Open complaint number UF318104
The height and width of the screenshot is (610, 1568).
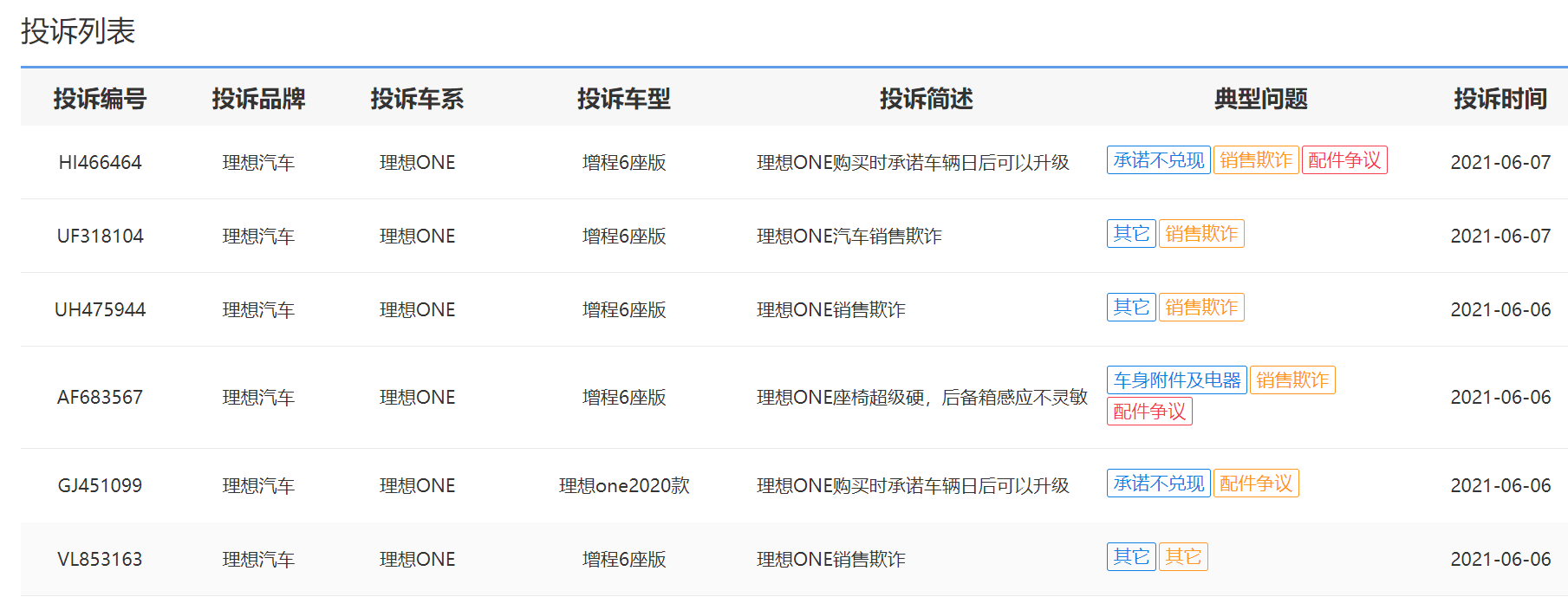(100, 236)
